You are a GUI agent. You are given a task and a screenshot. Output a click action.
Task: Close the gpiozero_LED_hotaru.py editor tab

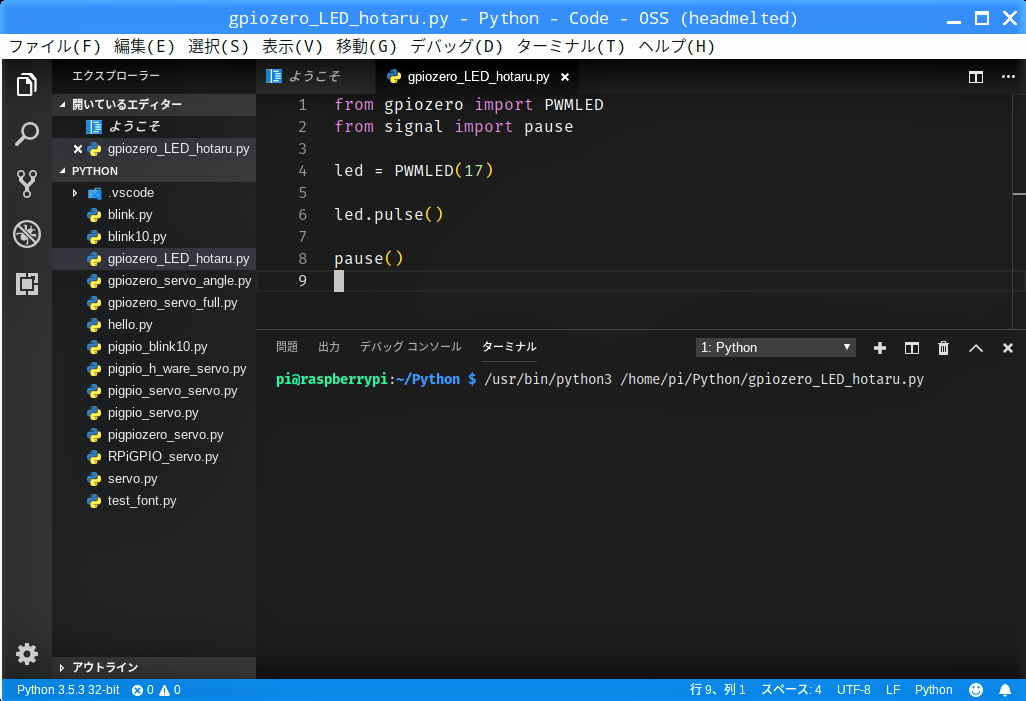565,77
